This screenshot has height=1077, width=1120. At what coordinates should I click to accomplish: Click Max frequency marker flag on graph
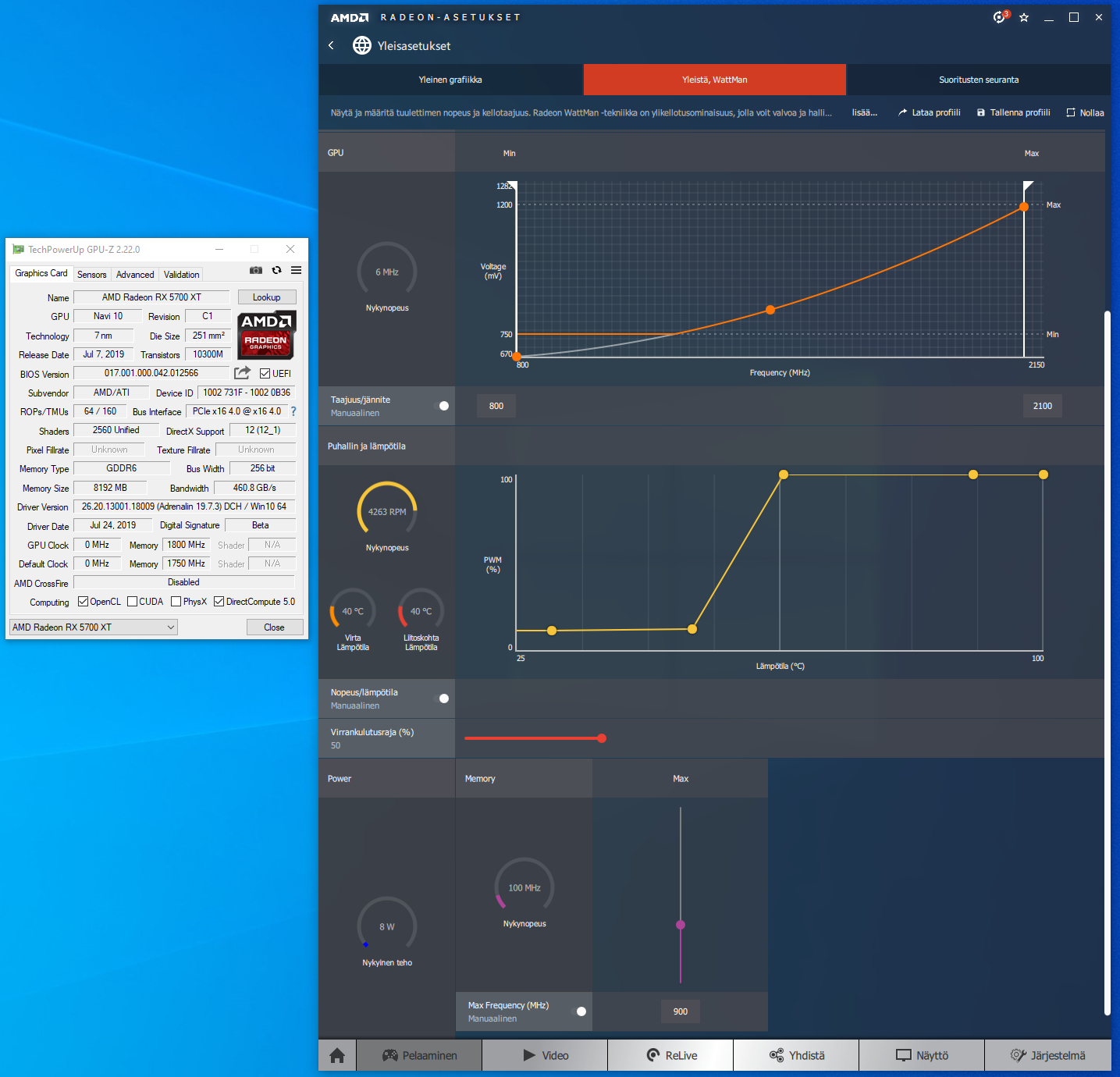tap(1029, 185)
